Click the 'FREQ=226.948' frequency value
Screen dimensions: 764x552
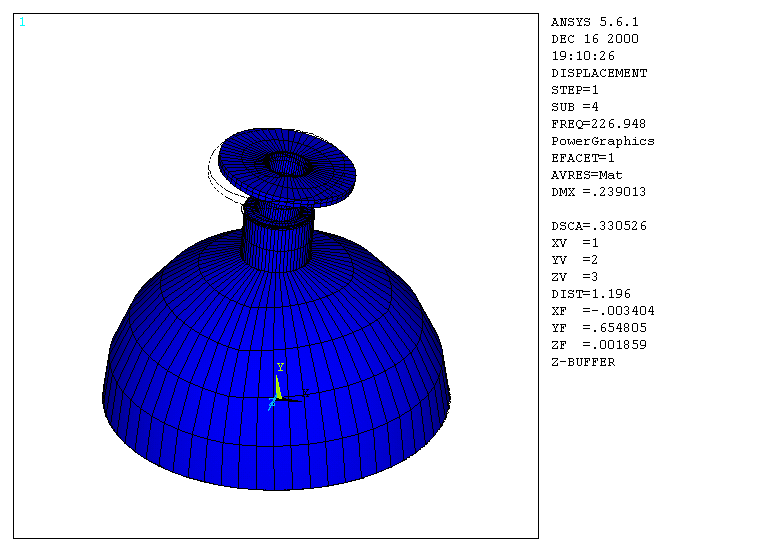[x=598, y=124]
